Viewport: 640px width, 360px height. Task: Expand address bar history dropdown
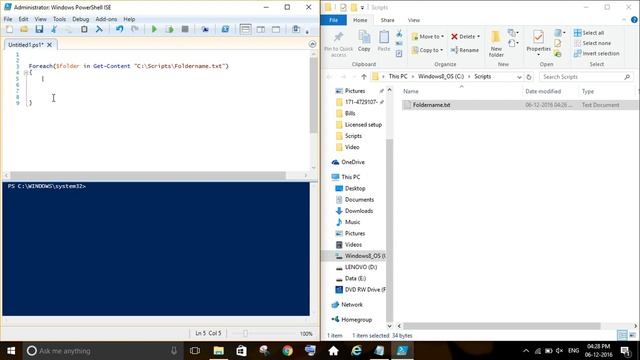tap(519, 77)
